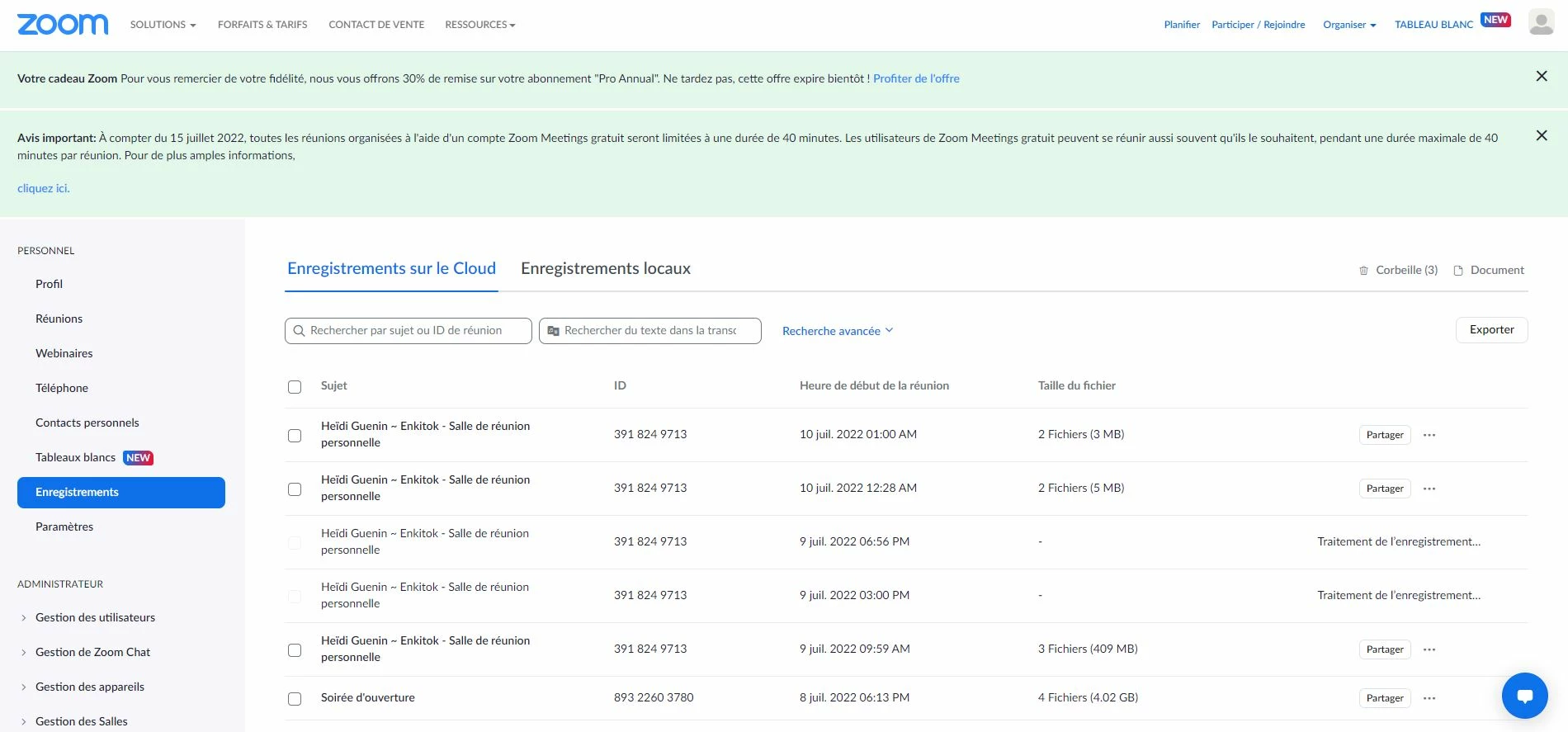The width and height of the screenshot is (1568, 732).
Task: Open Profil in the sidebar
Action: click(49, 284)
